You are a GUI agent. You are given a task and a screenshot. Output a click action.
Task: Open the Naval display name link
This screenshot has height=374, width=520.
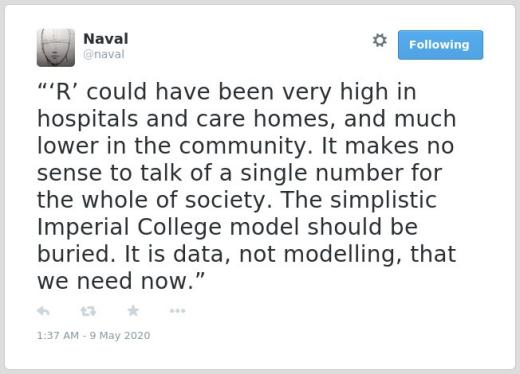click(x=106, y=39)
